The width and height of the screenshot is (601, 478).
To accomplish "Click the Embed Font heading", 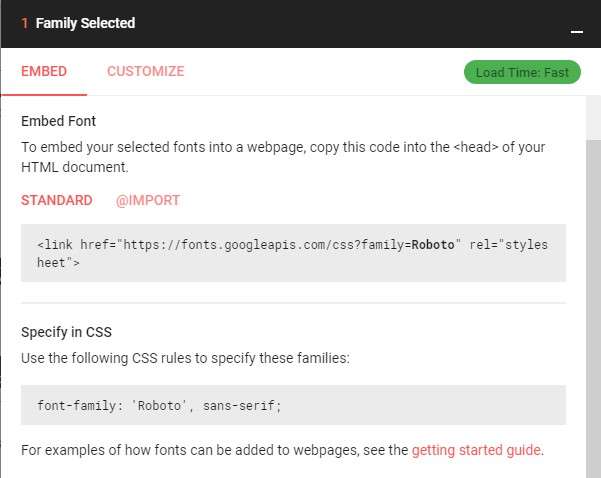I will pyautogui.click(x=58, y=121).
